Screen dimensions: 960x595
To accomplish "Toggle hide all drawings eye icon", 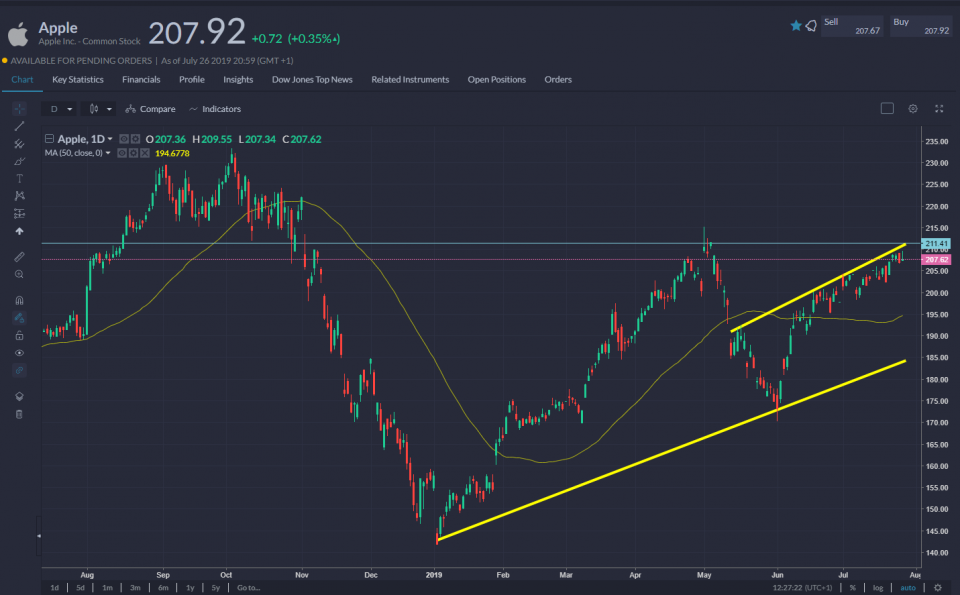I will pos(19,352).
